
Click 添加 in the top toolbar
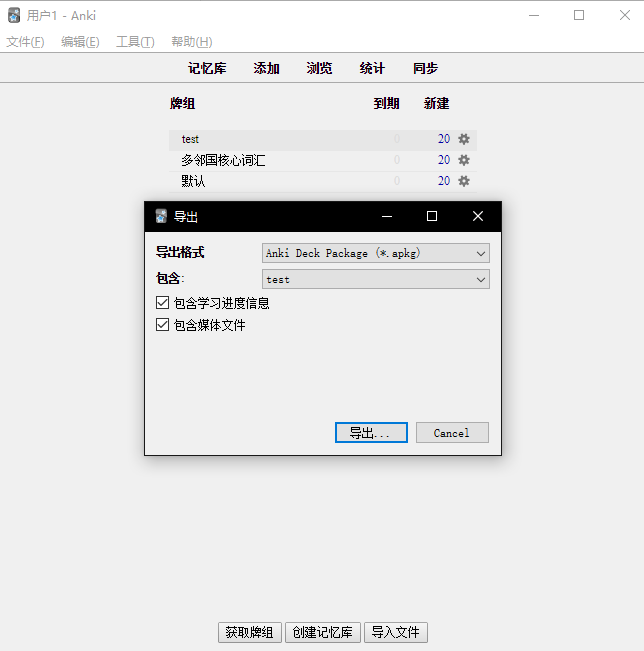[x=267, y=68]
